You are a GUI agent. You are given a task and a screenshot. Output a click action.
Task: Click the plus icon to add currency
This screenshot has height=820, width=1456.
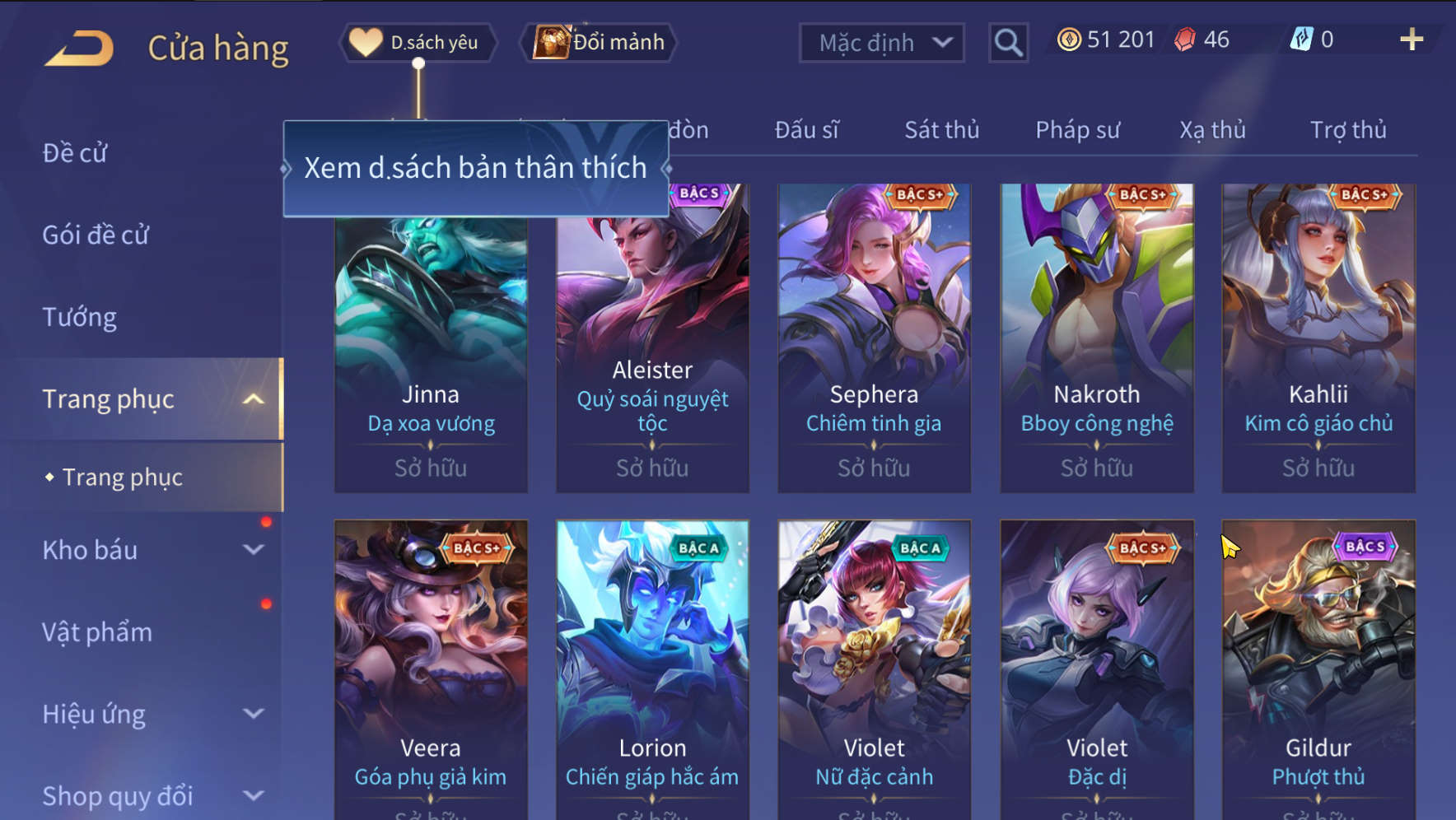point(1412,40)
